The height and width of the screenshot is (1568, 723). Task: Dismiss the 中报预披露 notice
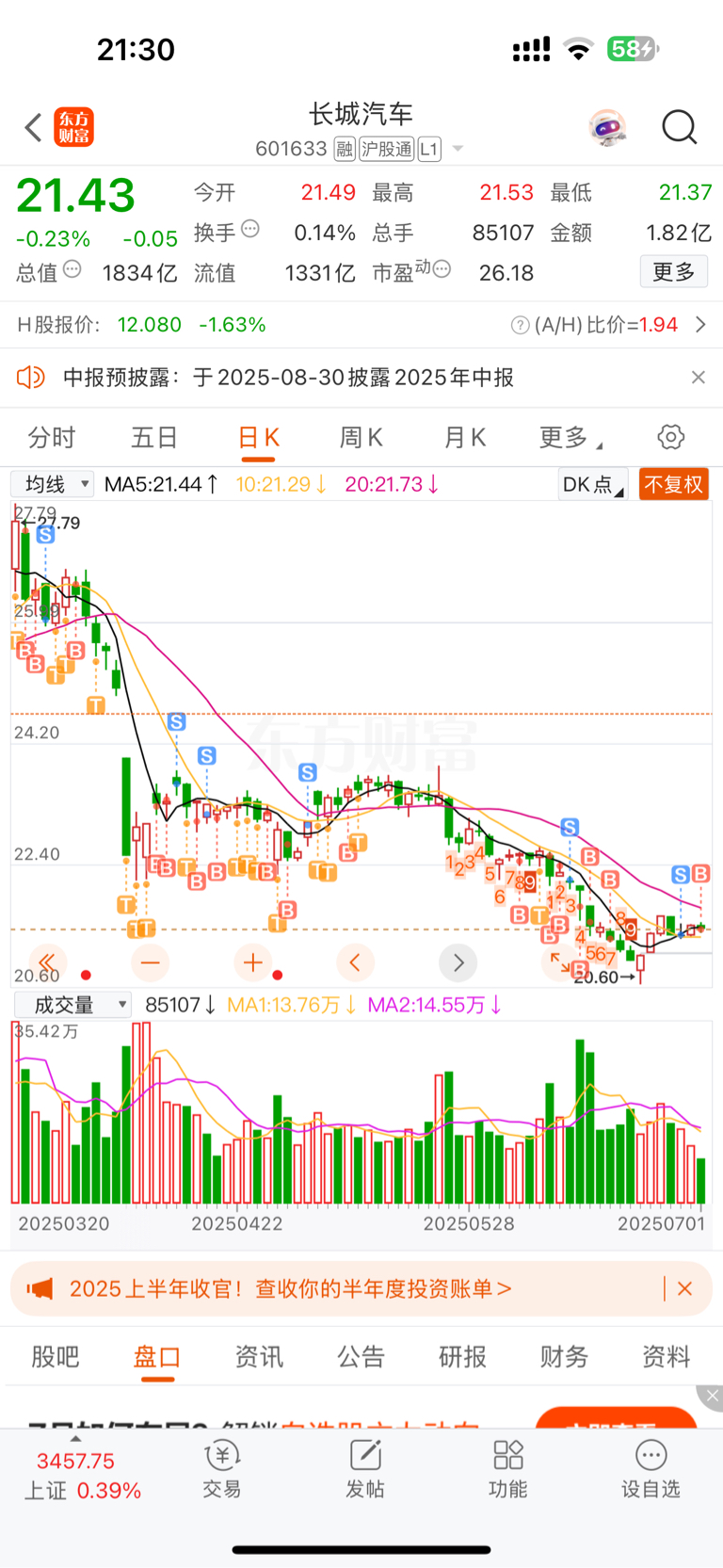[698, 378]
